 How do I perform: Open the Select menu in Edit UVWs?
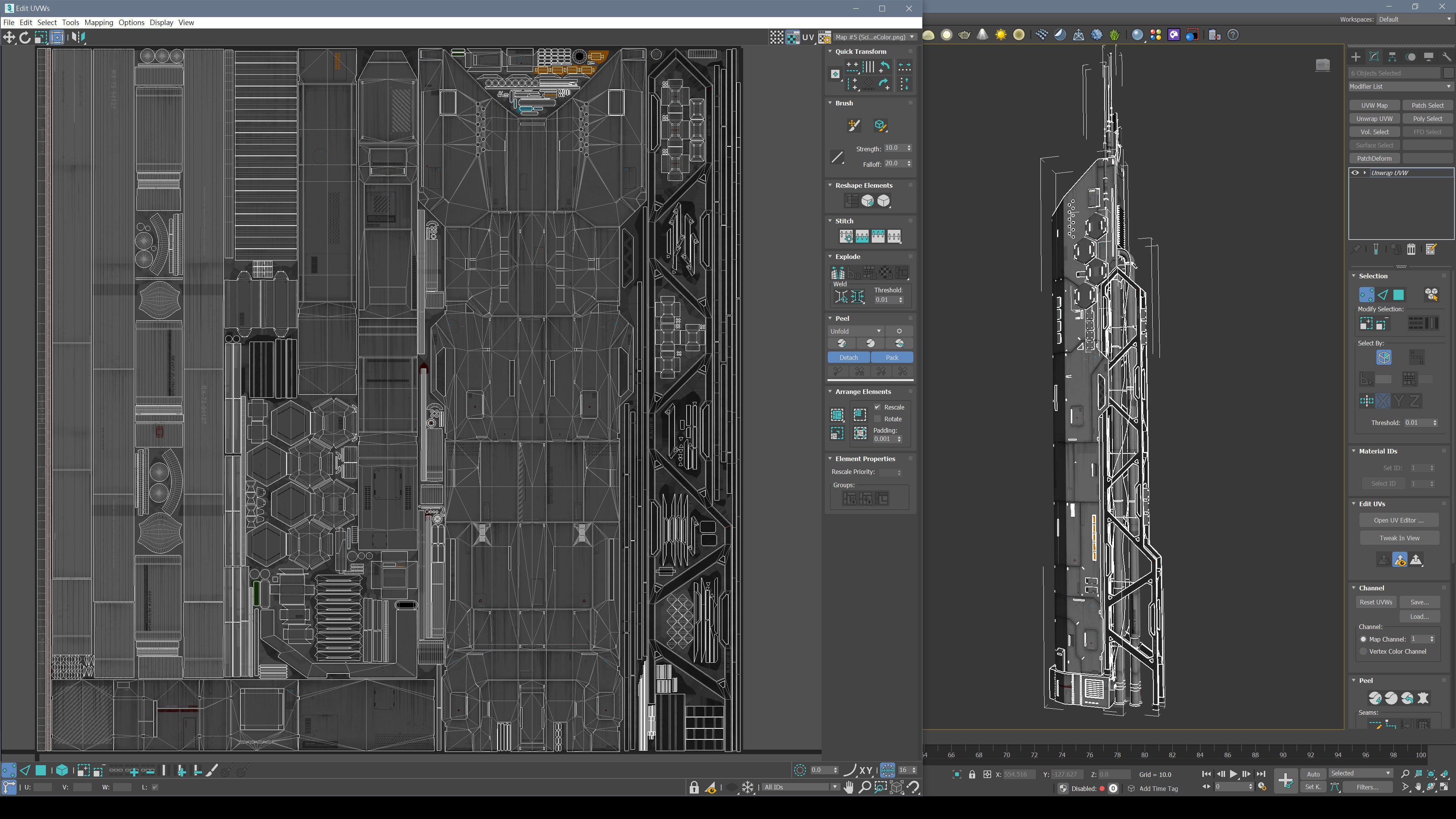tap(47, 23)
